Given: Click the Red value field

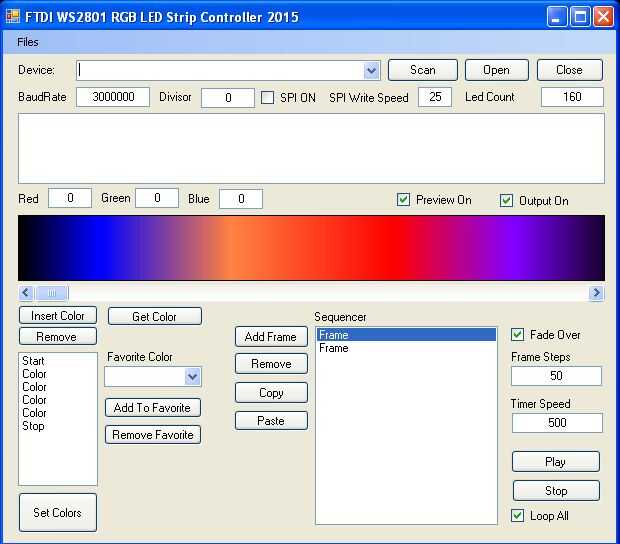Looking at the screenshot, I should point(70,198).
